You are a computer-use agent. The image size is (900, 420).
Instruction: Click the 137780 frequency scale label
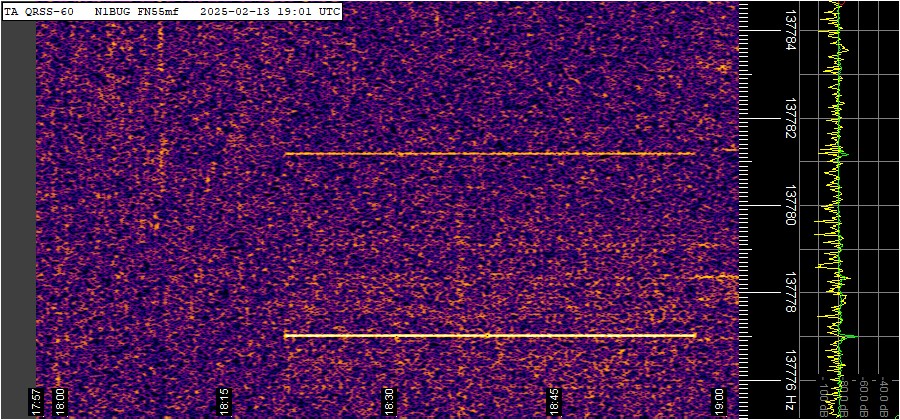791,205
